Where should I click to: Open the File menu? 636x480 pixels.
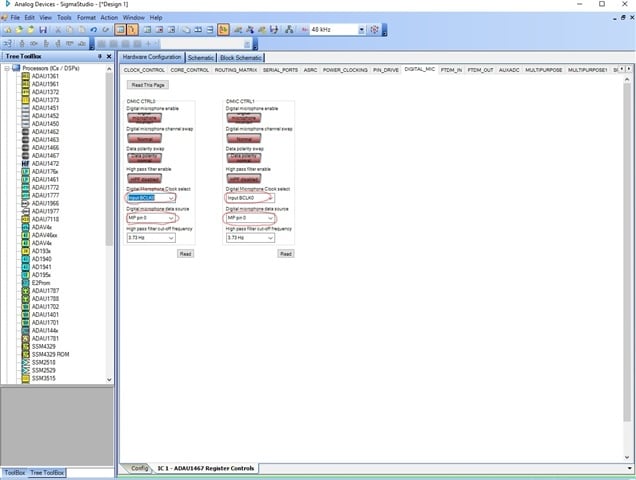tap(15, 17)
